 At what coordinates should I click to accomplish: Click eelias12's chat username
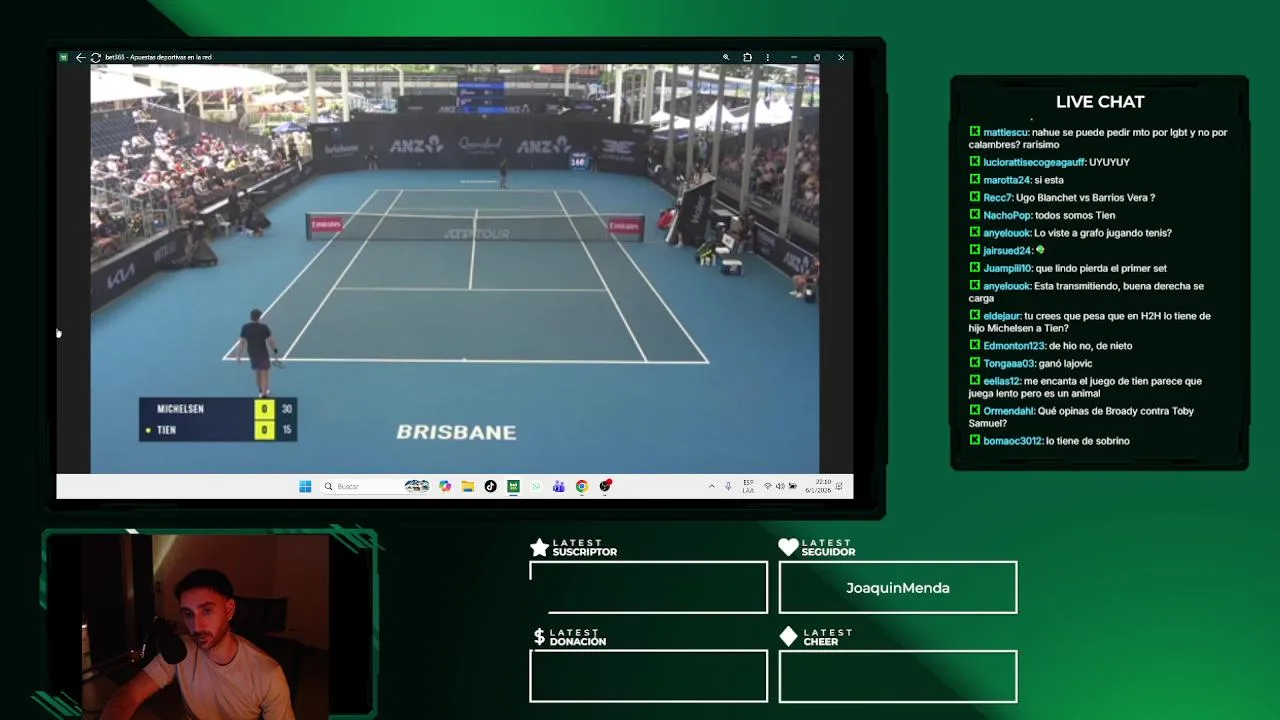tap(1001, 381)
